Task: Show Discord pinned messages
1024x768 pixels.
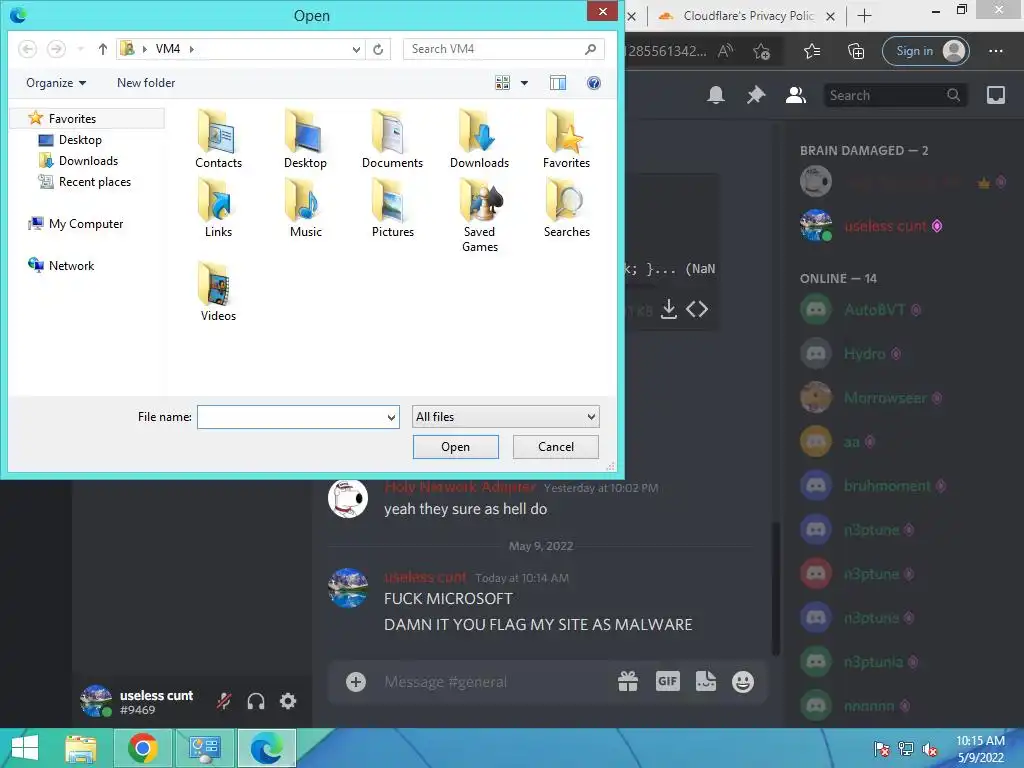Action: pos(756,95)
